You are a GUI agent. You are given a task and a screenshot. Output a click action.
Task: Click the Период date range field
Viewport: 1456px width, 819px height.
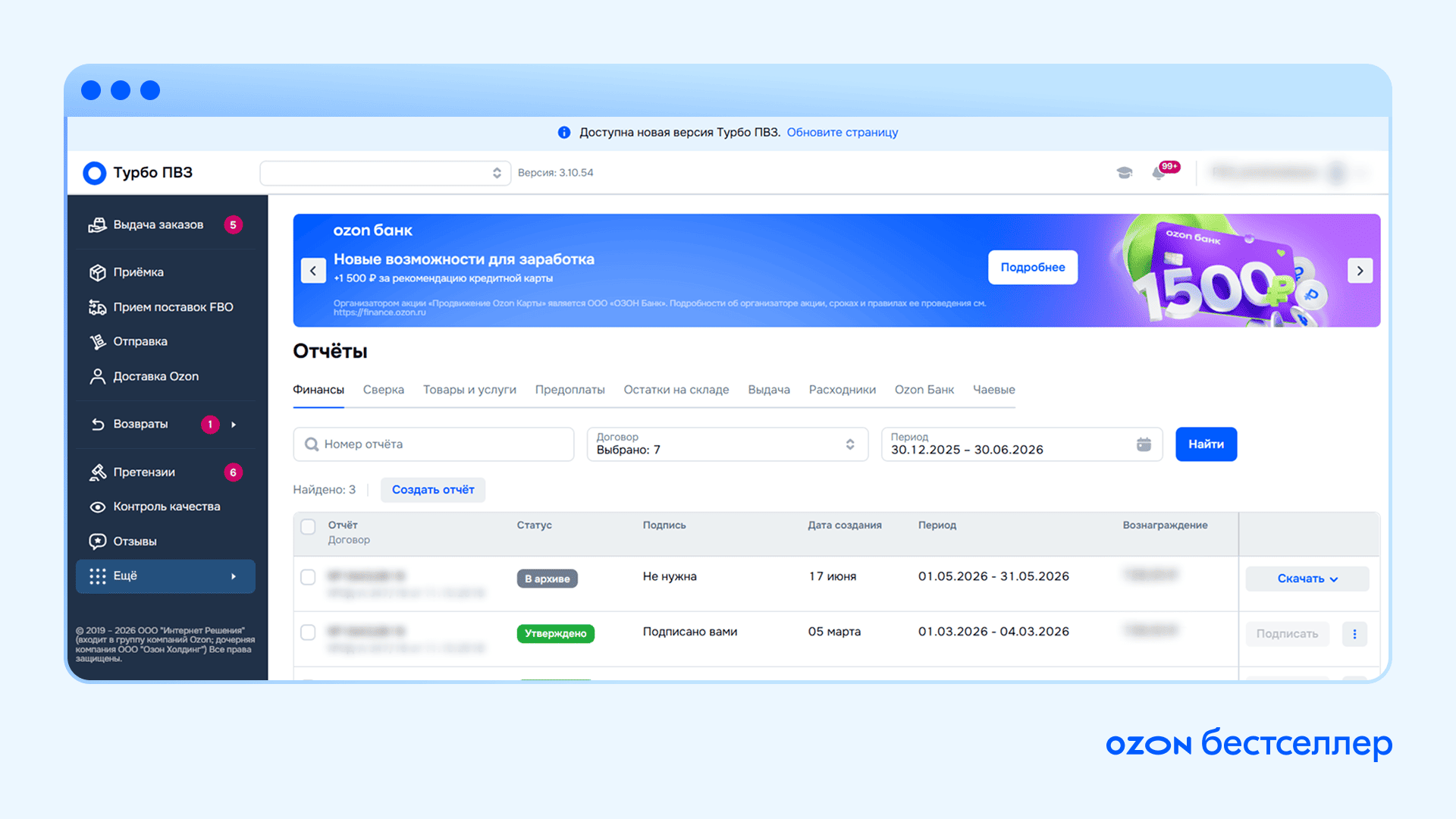tap(1021, 444)
